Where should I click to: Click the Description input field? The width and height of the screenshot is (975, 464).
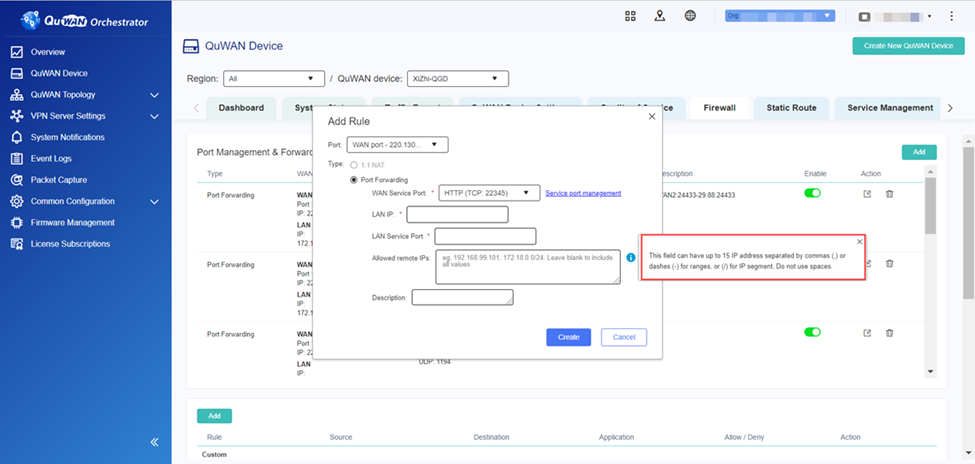point(463,297)
